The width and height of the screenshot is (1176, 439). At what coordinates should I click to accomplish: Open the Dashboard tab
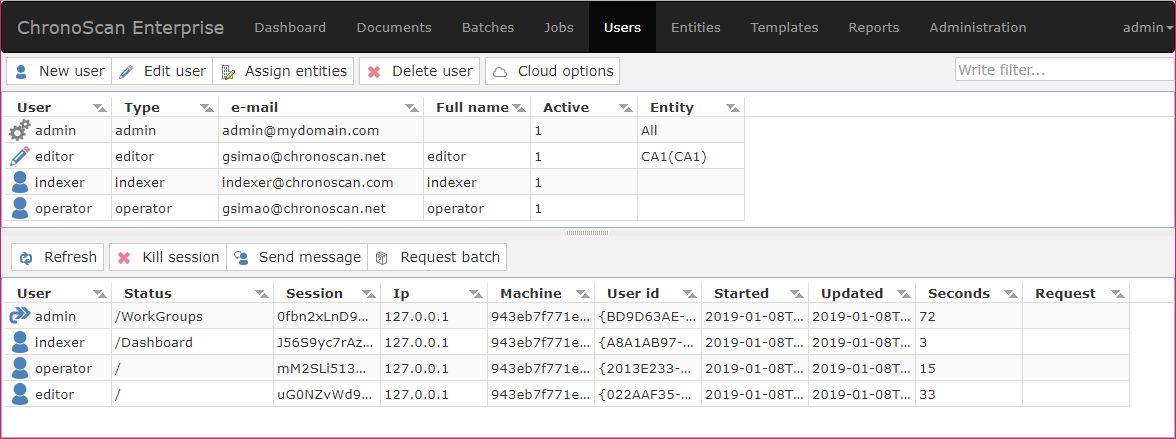click(x=290, y=28)
